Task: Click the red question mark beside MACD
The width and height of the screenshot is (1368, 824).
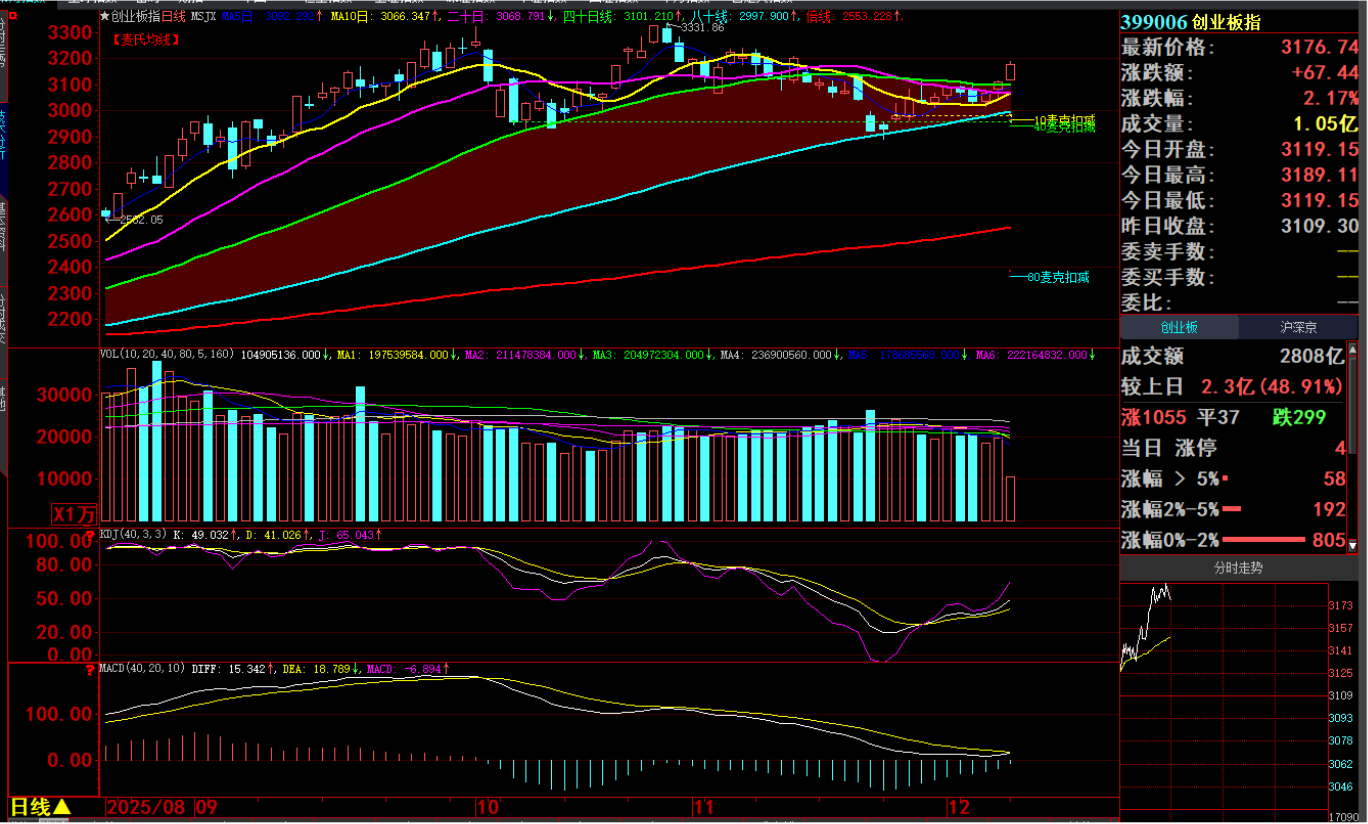Action: click(90, 669)
